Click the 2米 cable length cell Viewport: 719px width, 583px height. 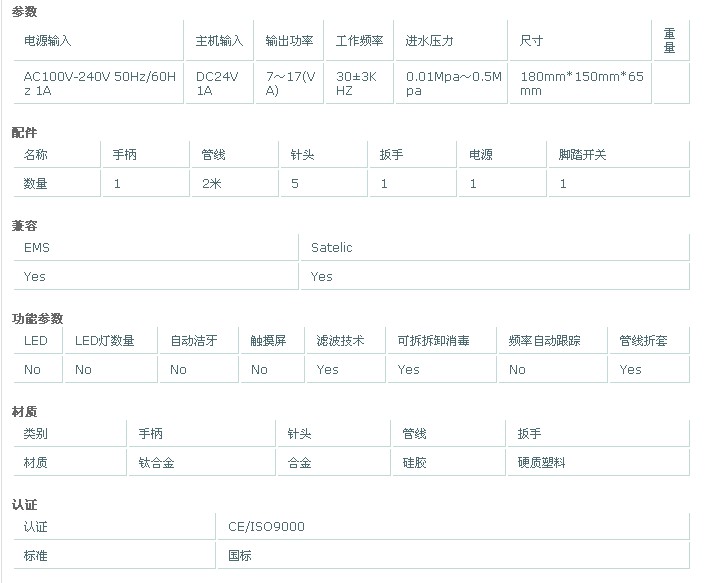click(x=212, y=184)
